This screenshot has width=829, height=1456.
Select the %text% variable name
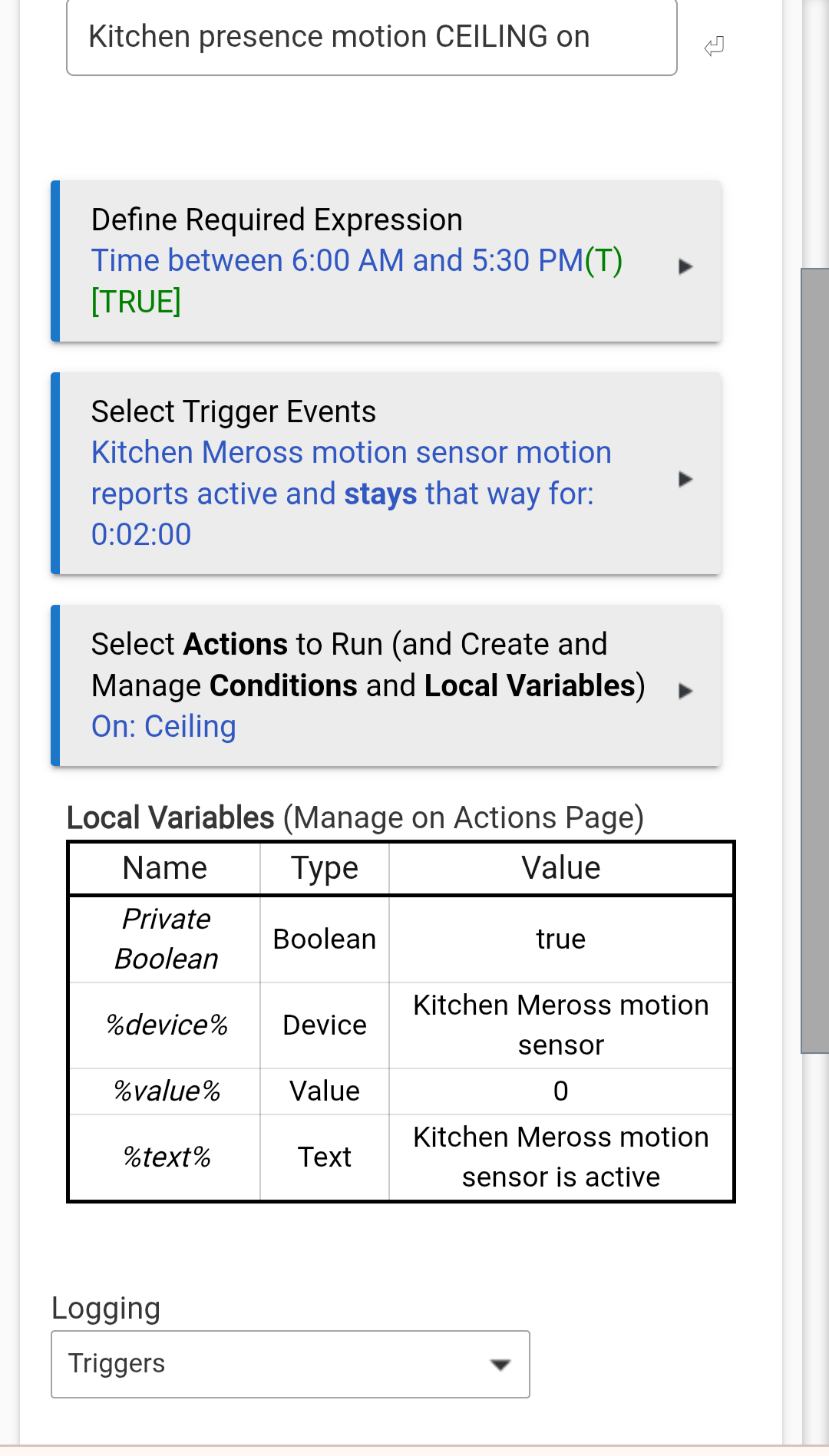pyautogui.click(x=166, y=1157)
